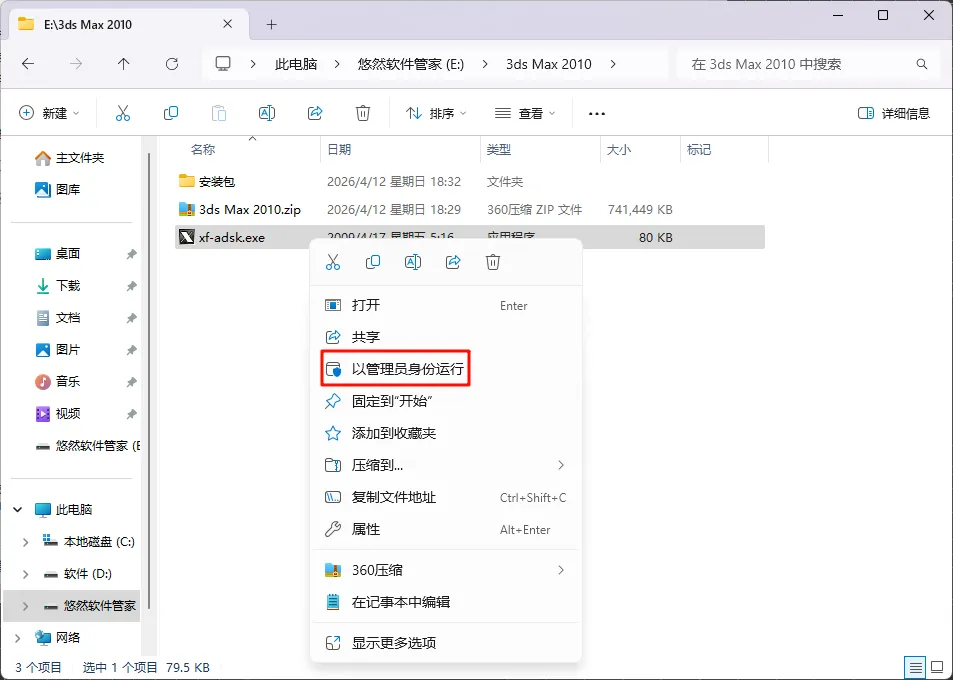Choose 属性 from the context menu
953x680 pixels.
(x=446, y=529)
